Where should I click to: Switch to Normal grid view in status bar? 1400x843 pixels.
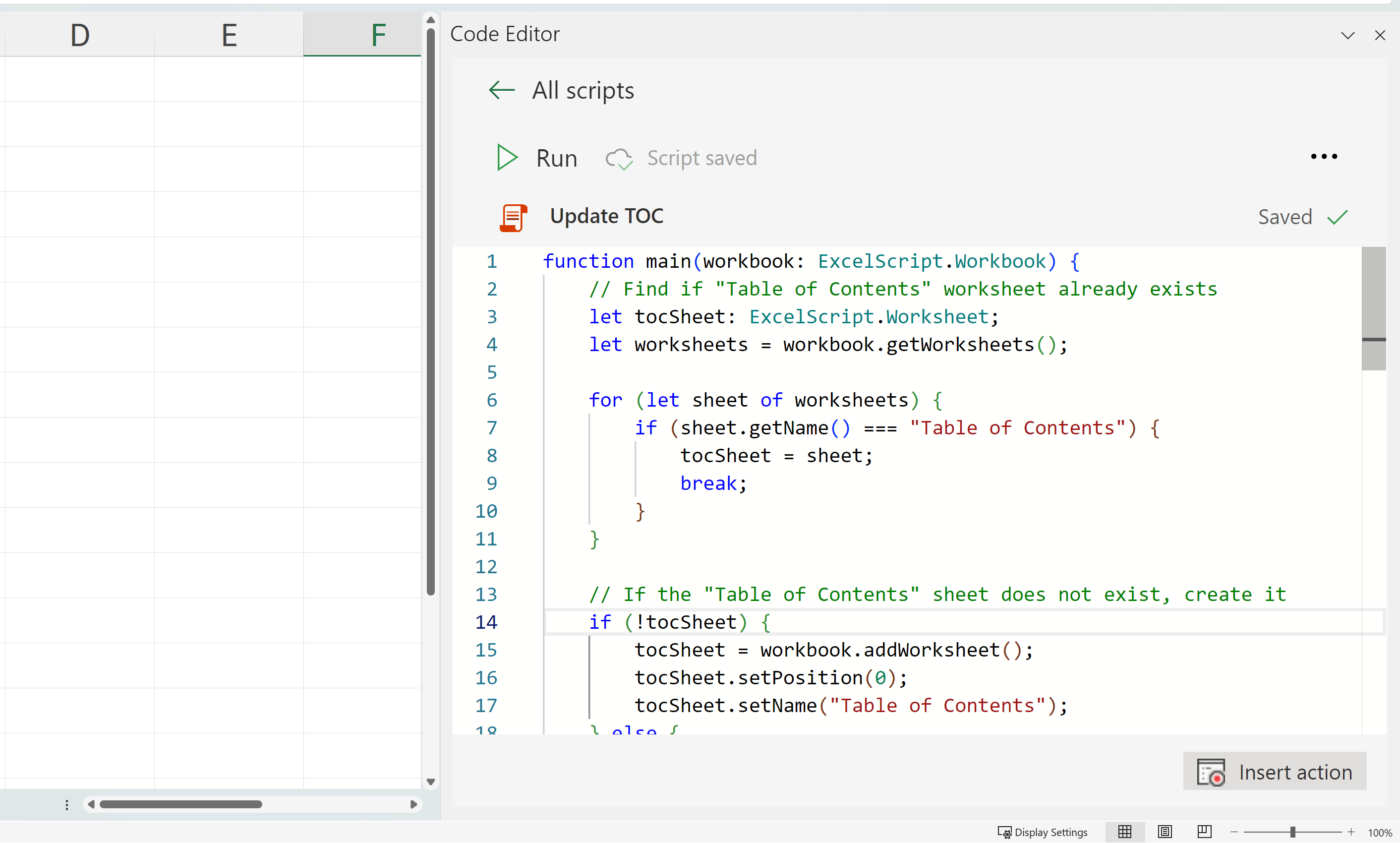click(x=1125, y=832)
